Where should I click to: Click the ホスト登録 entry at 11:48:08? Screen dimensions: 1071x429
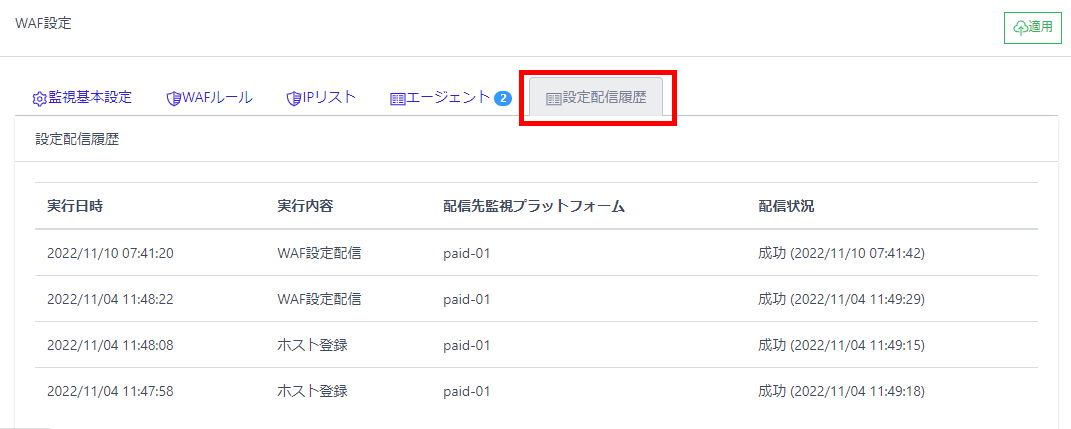coord(312,345)
